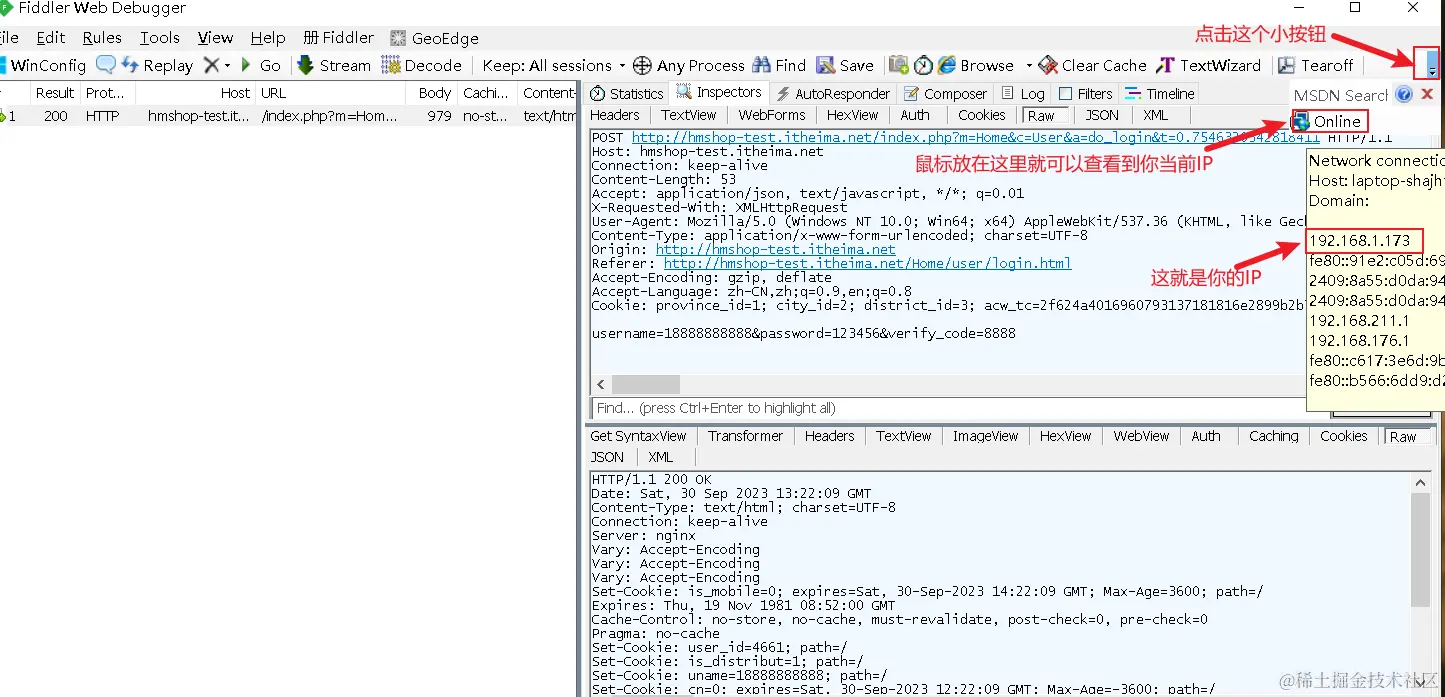1445x697 pixels.
Task: Select response Transformer tab
Action: click(745, 436)
